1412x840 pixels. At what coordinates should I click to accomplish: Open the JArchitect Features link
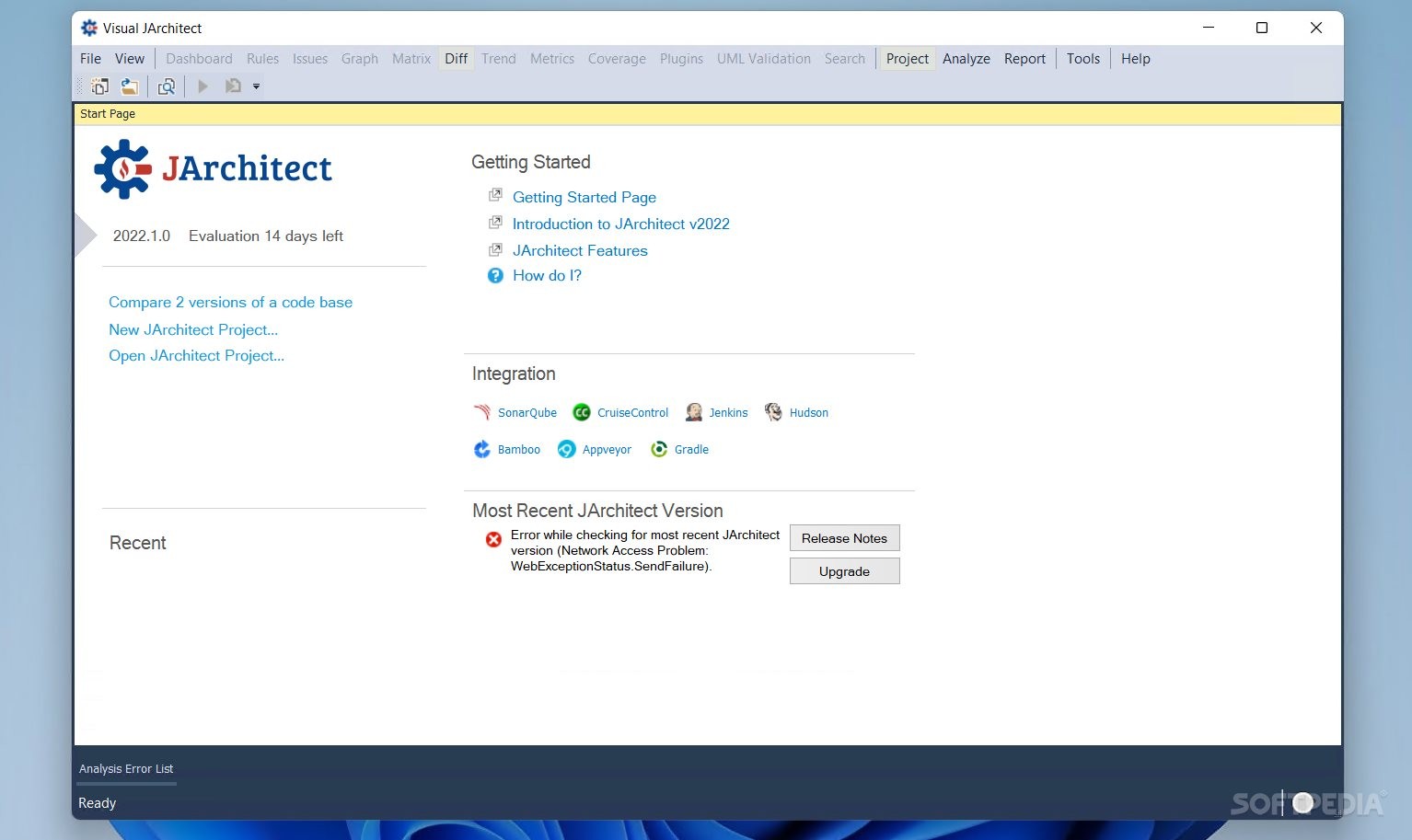pos(580,250)
